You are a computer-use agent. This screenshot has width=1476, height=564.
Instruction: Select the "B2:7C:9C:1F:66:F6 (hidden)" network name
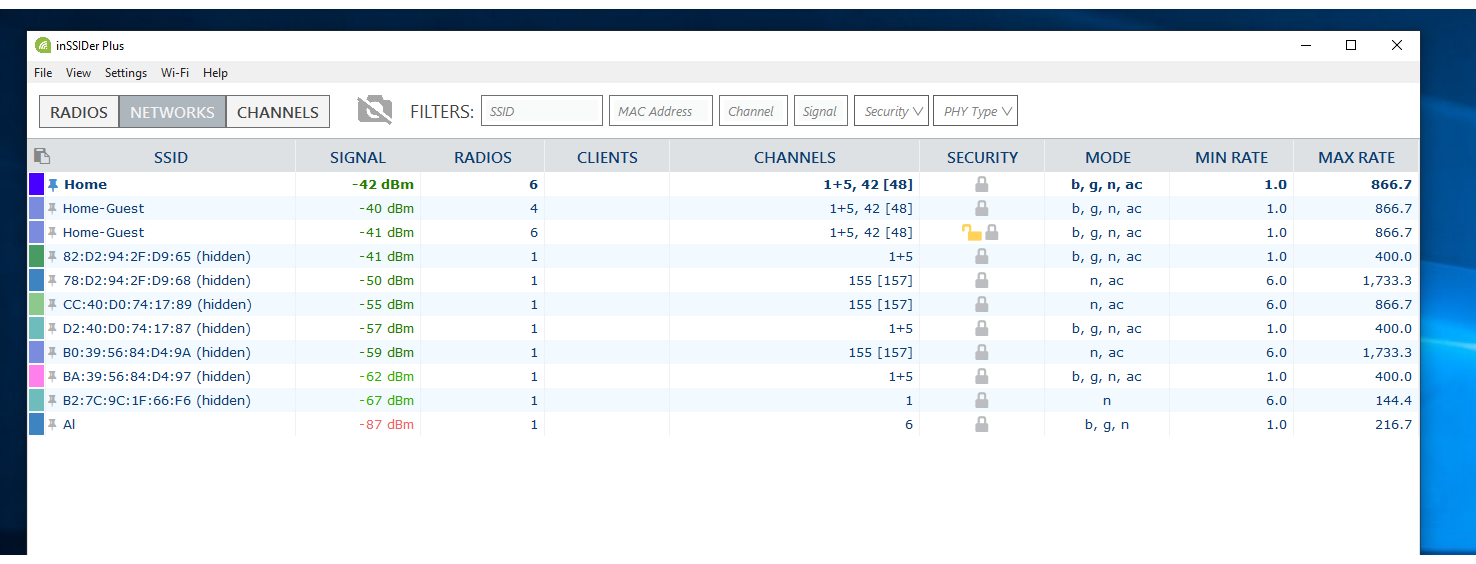(157, 400)
